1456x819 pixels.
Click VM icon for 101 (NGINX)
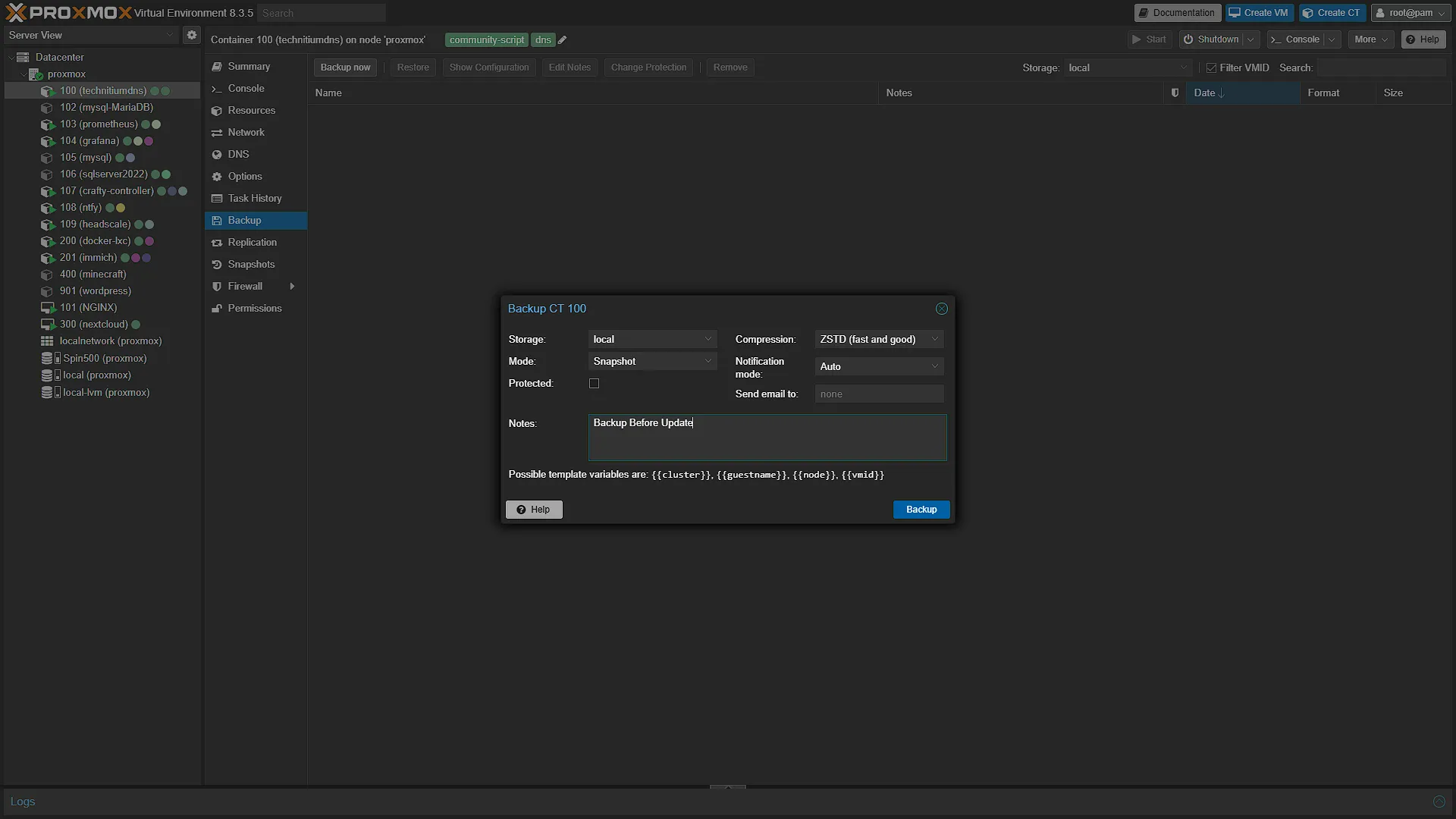(x=47, y=308)
